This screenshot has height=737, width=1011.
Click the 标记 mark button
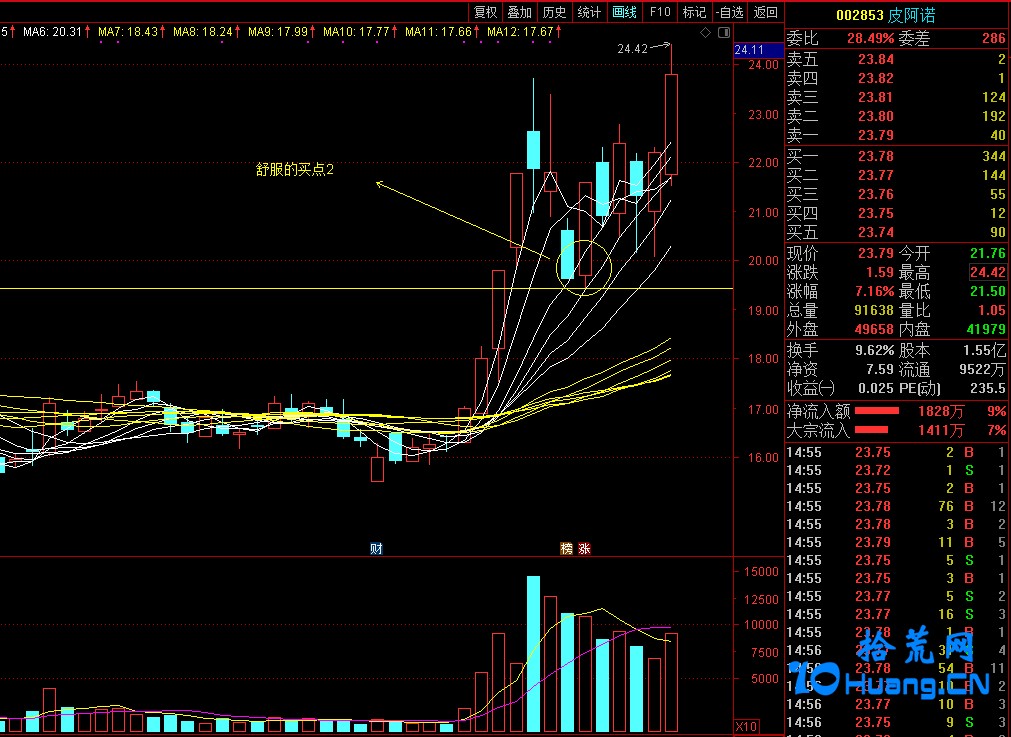(694, 12)
